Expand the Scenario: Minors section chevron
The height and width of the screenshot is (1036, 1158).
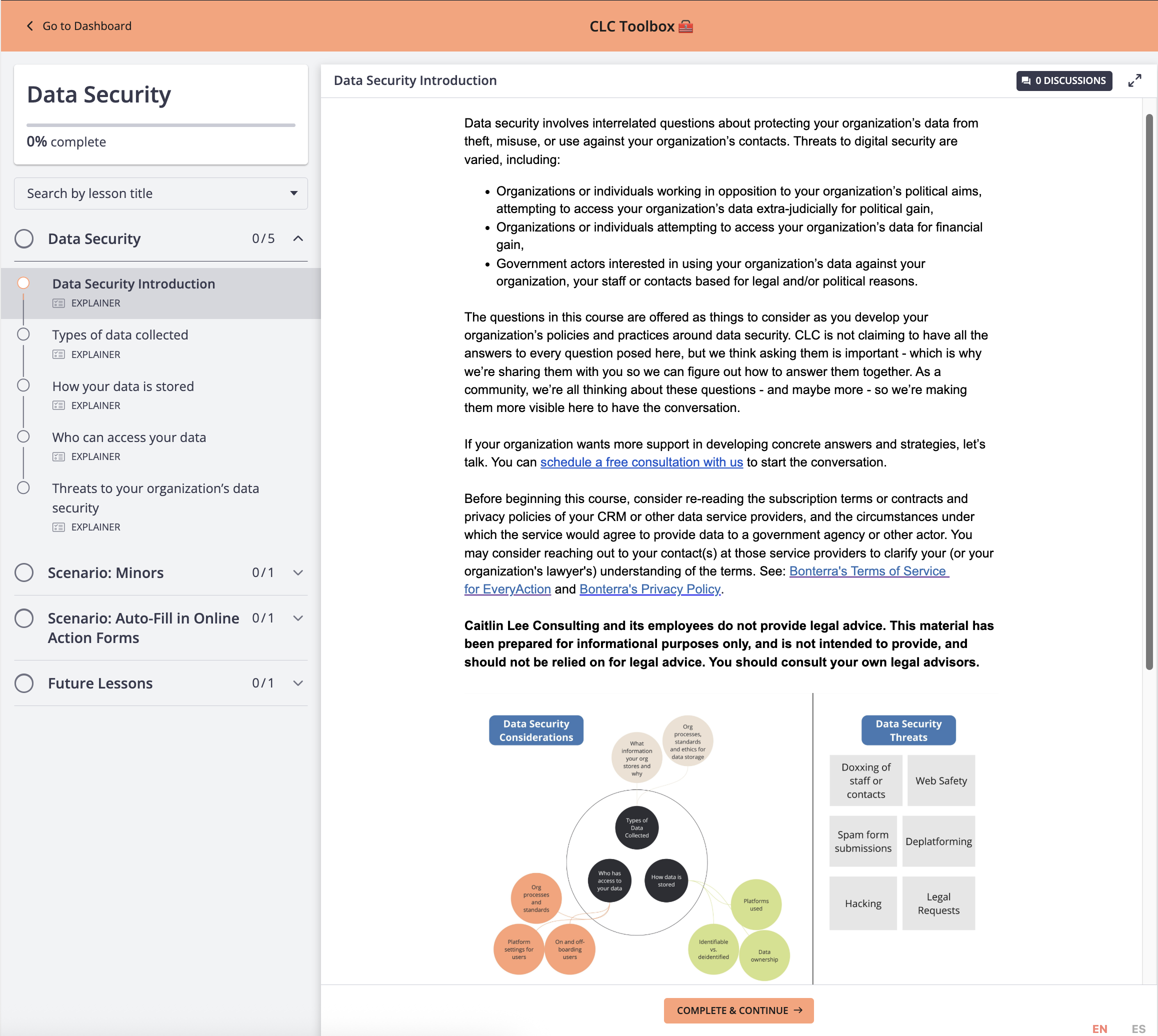coord(298,572)
